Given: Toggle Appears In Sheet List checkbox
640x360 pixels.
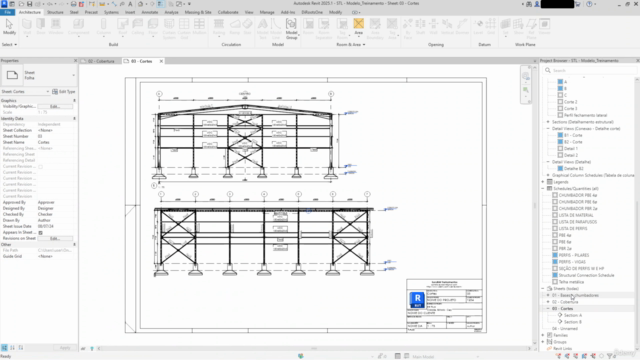Looking at the screenshot, I should pos(40,232).
